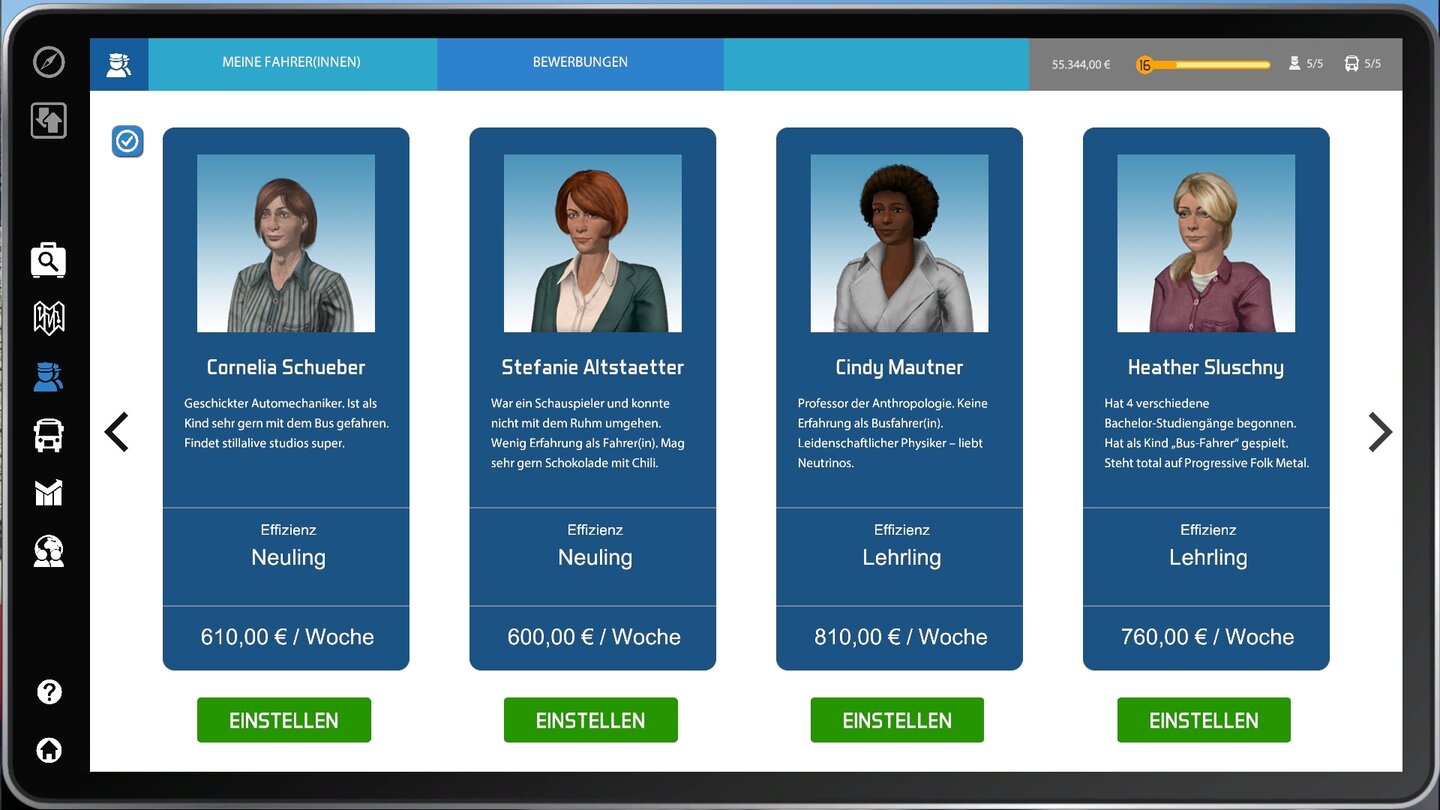Screen dimensions: 1440x810
Task: Click Stefanie Altstaetter's Neuling efficiency
Action: click(x=595, y=557)
